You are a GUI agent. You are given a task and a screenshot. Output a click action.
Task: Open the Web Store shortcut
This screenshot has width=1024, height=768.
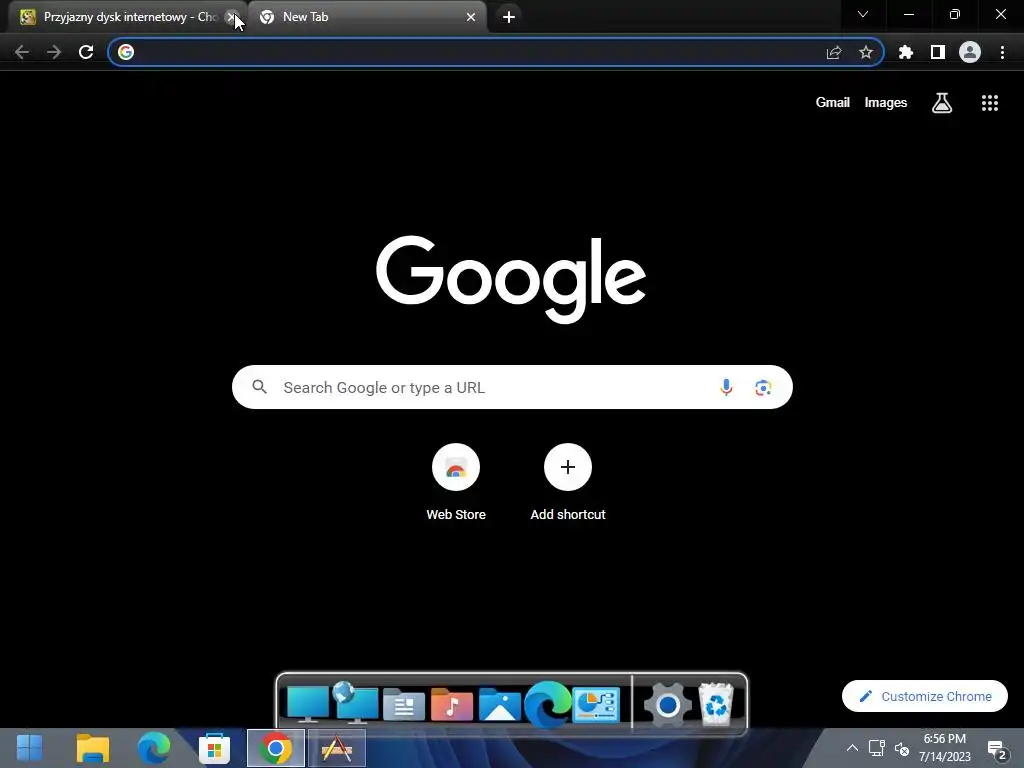click(x=456, y=483)
